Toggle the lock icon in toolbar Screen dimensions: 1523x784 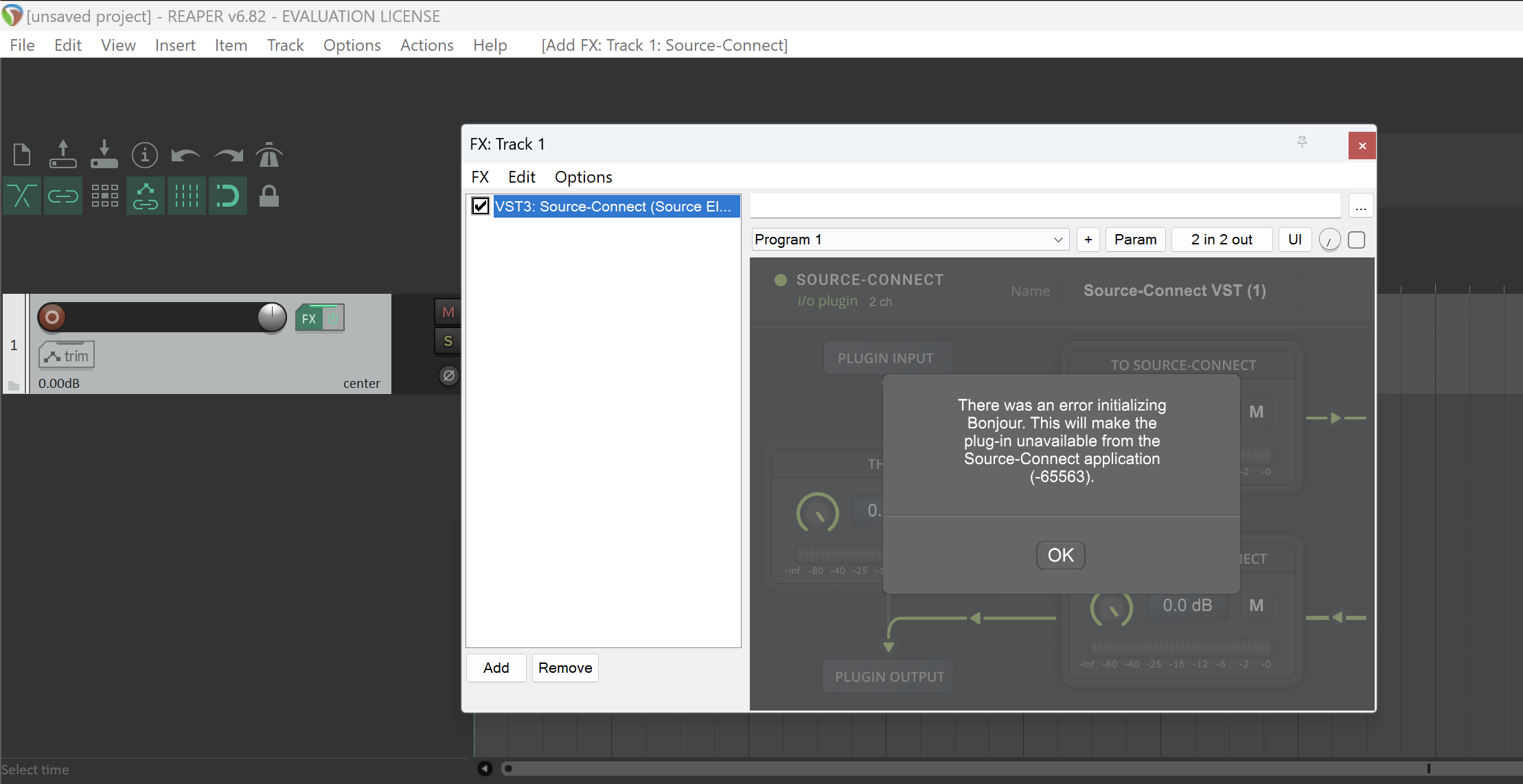(x=268, y=196)
